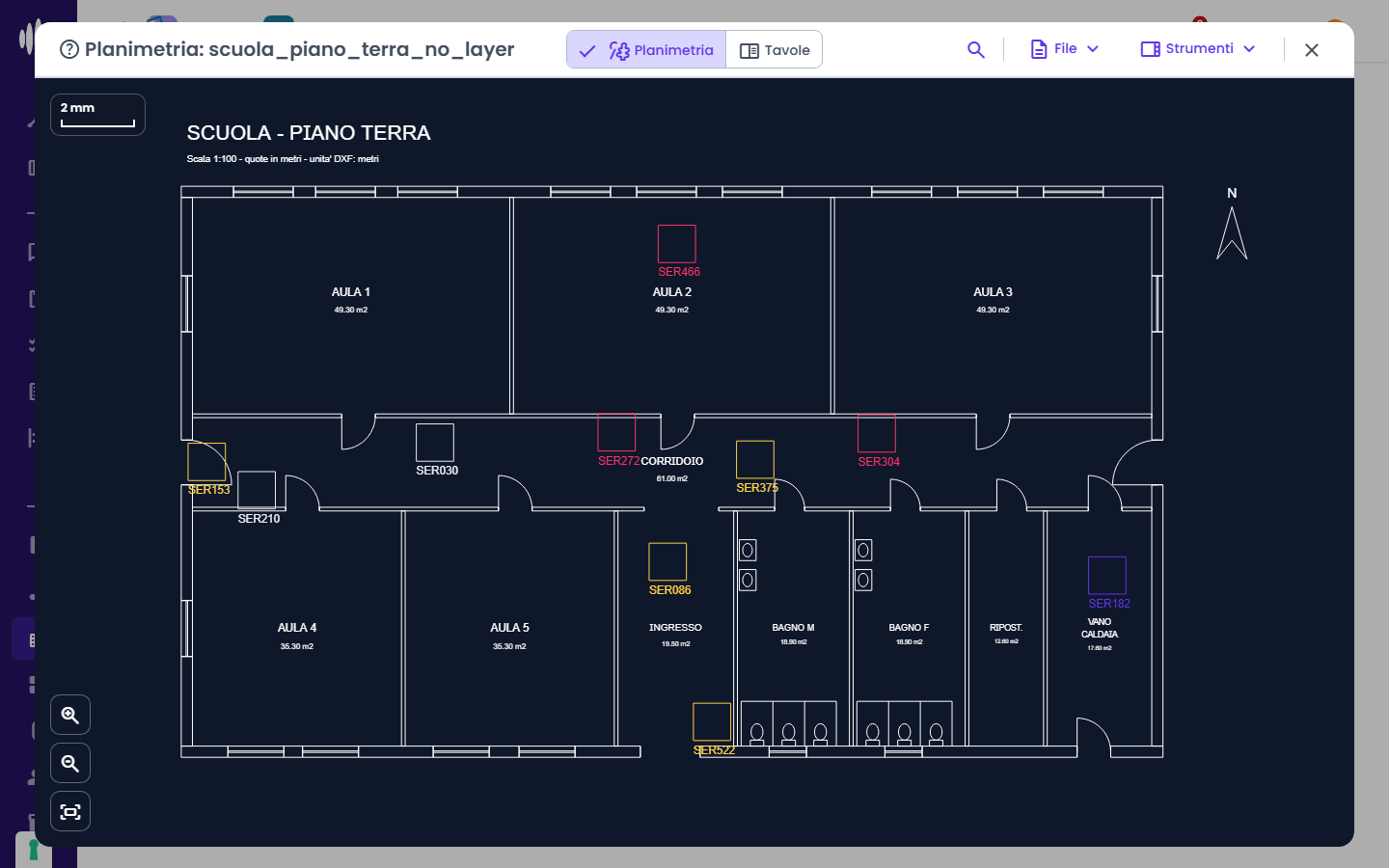The image size is (1389, 868).
Task: Click the AULA 5 room label
Action: coord(509,628)
